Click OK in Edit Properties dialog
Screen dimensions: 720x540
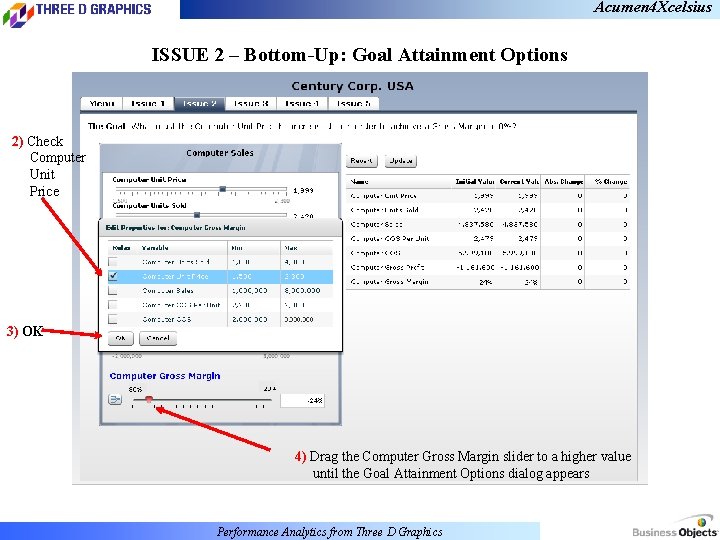pyautogui.click(x=120, y=338)
